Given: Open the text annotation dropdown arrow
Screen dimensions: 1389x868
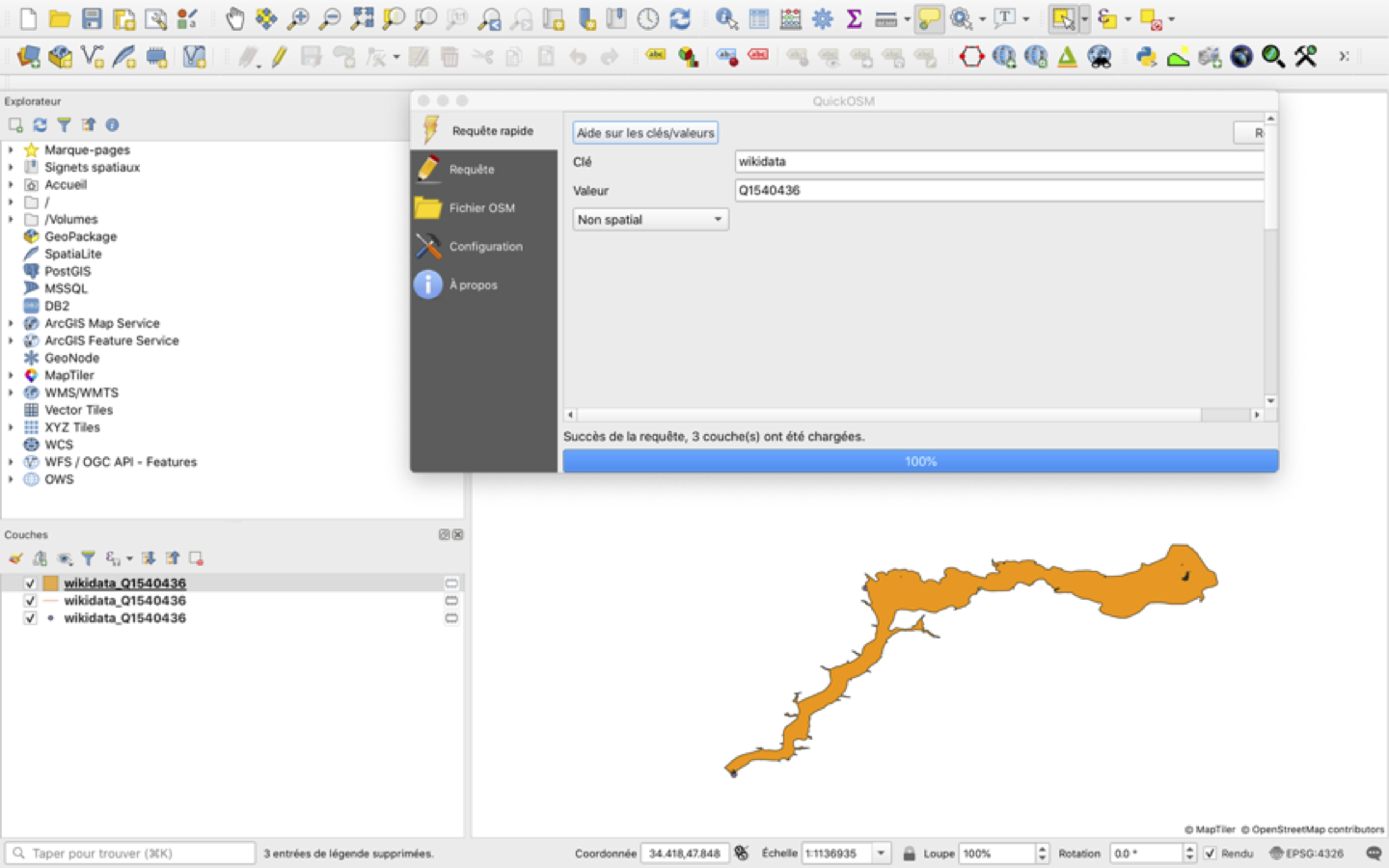Looking at the screenshot, I should click(x=1025, y=19).
